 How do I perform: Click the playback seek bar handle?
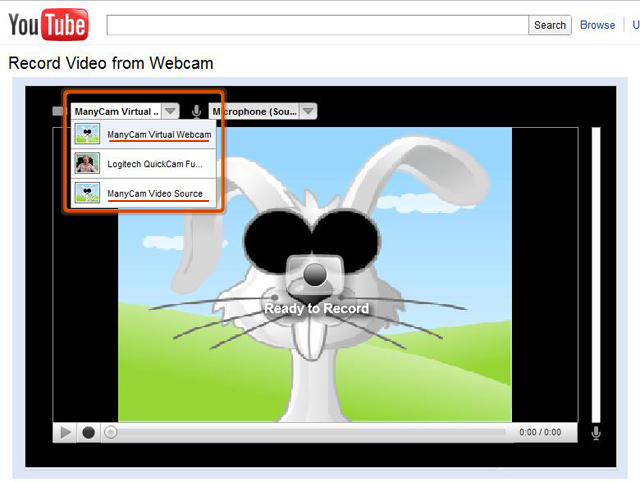(110, 432)
